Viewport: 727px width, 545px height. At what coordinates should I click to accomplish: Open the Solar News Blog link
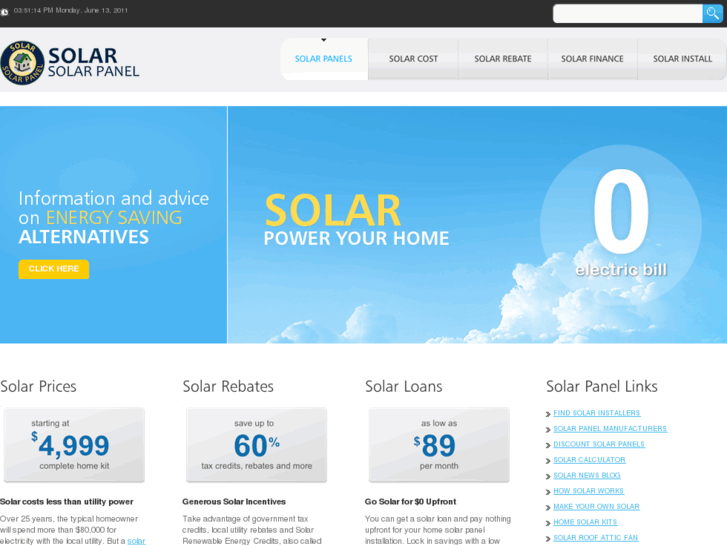[x=587, y=475]
